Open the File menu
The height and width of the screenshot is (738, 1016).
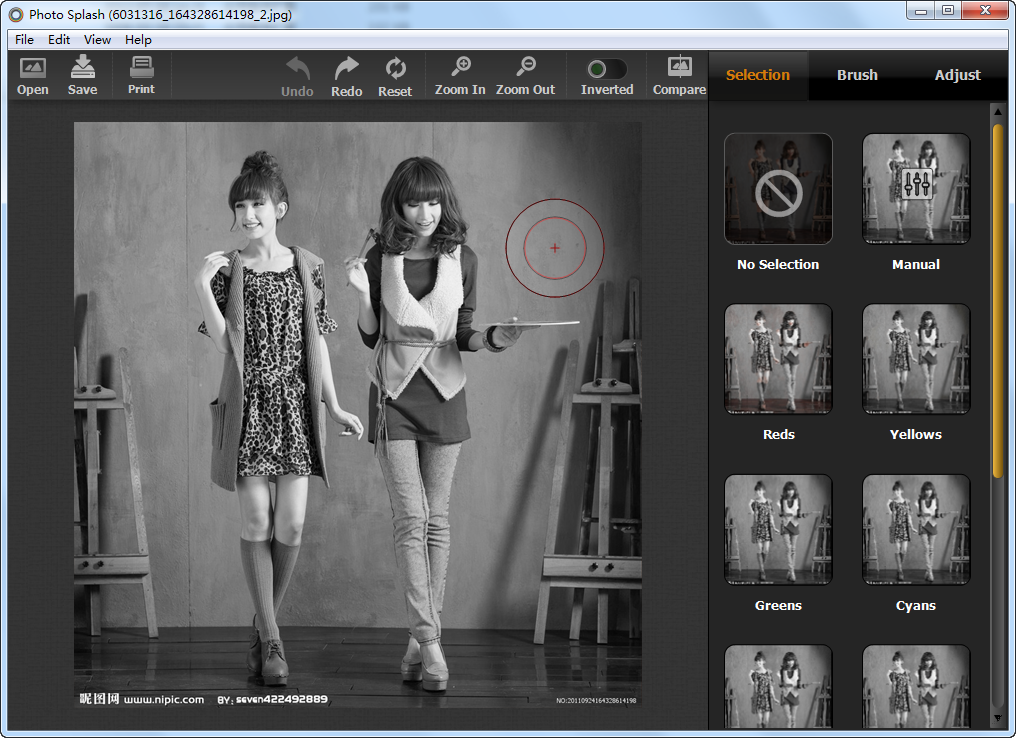tap(24, 40)
